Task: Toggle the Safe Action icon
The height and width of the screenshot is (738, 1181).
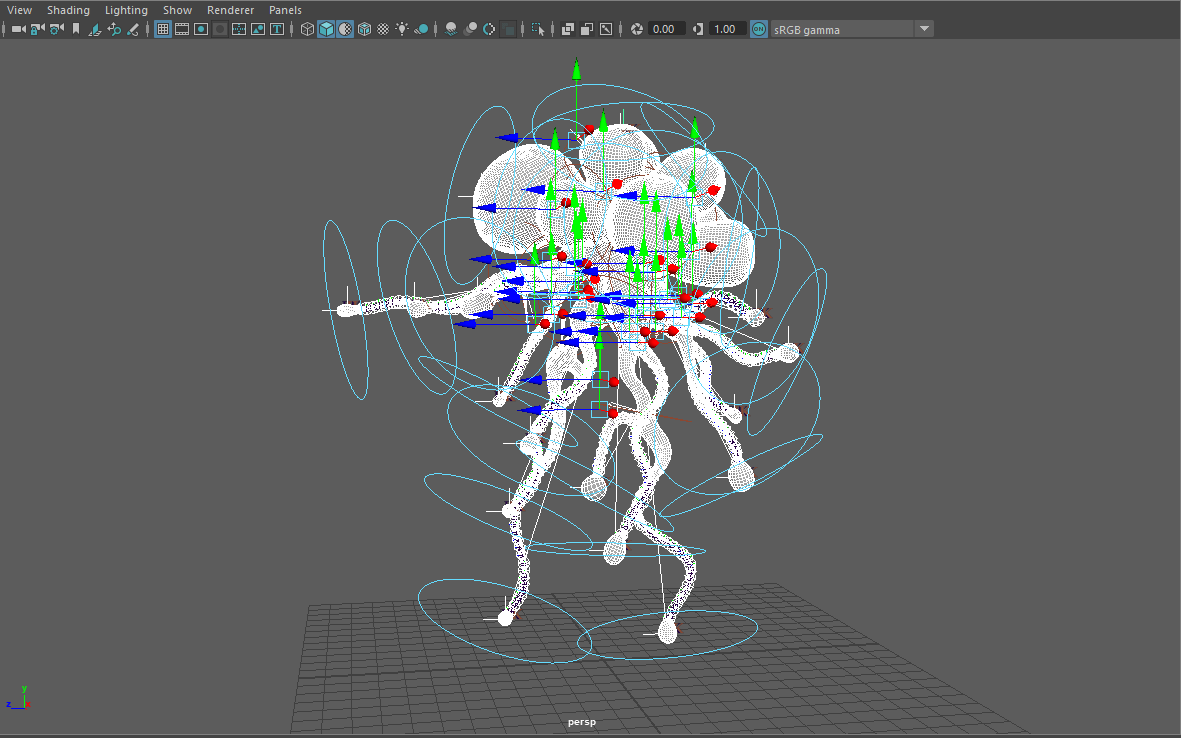Action: pyautogui.click(x=258, y=29)
